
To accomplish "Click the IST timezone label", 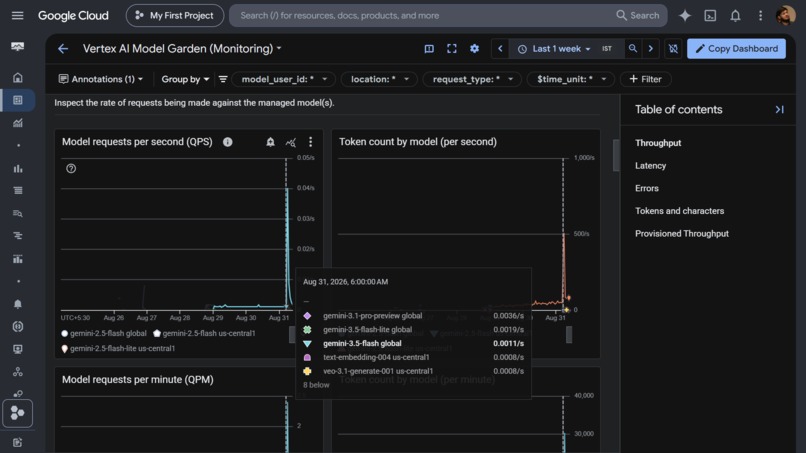I will [607, 48].
